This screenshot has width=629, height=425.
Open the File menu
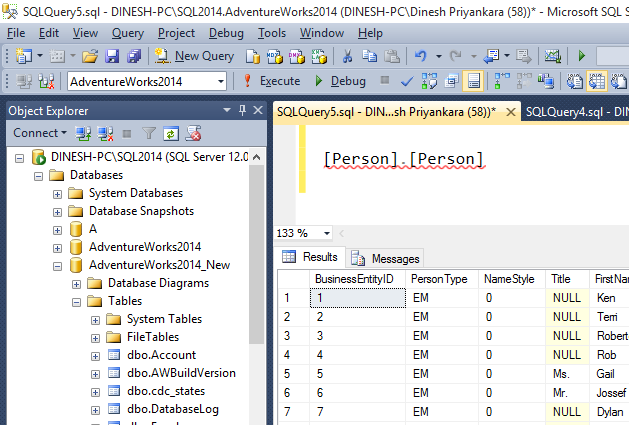point(16,33)
